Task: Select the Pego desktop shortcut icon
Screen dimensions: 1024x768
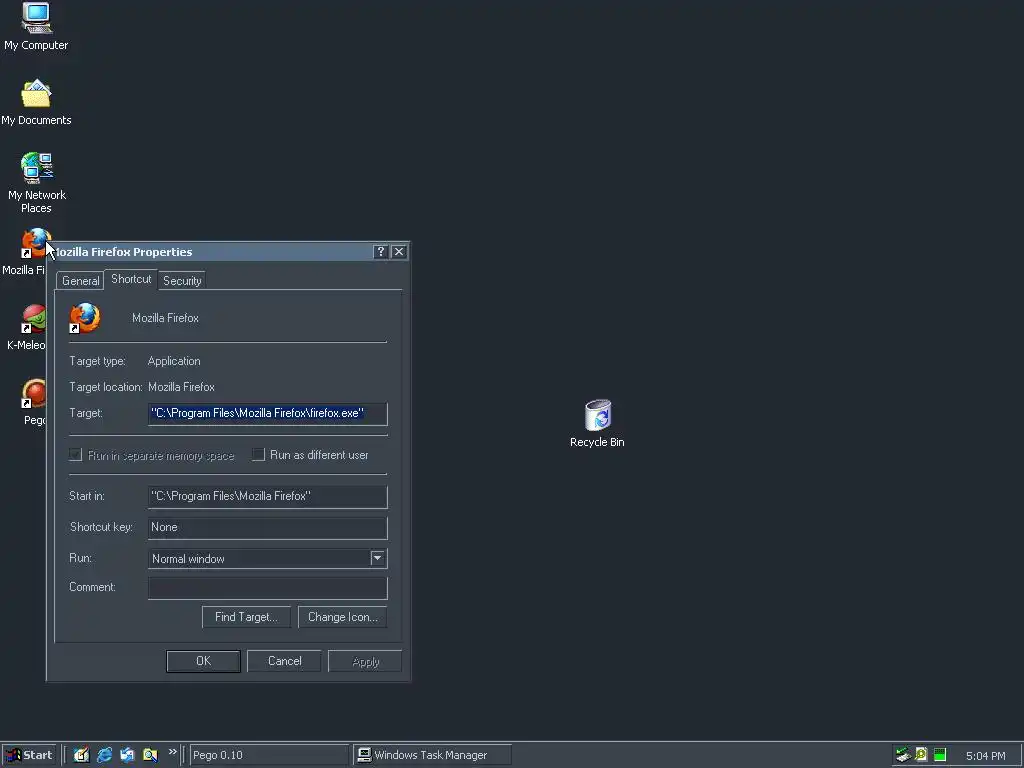Action: click(33, 394)
